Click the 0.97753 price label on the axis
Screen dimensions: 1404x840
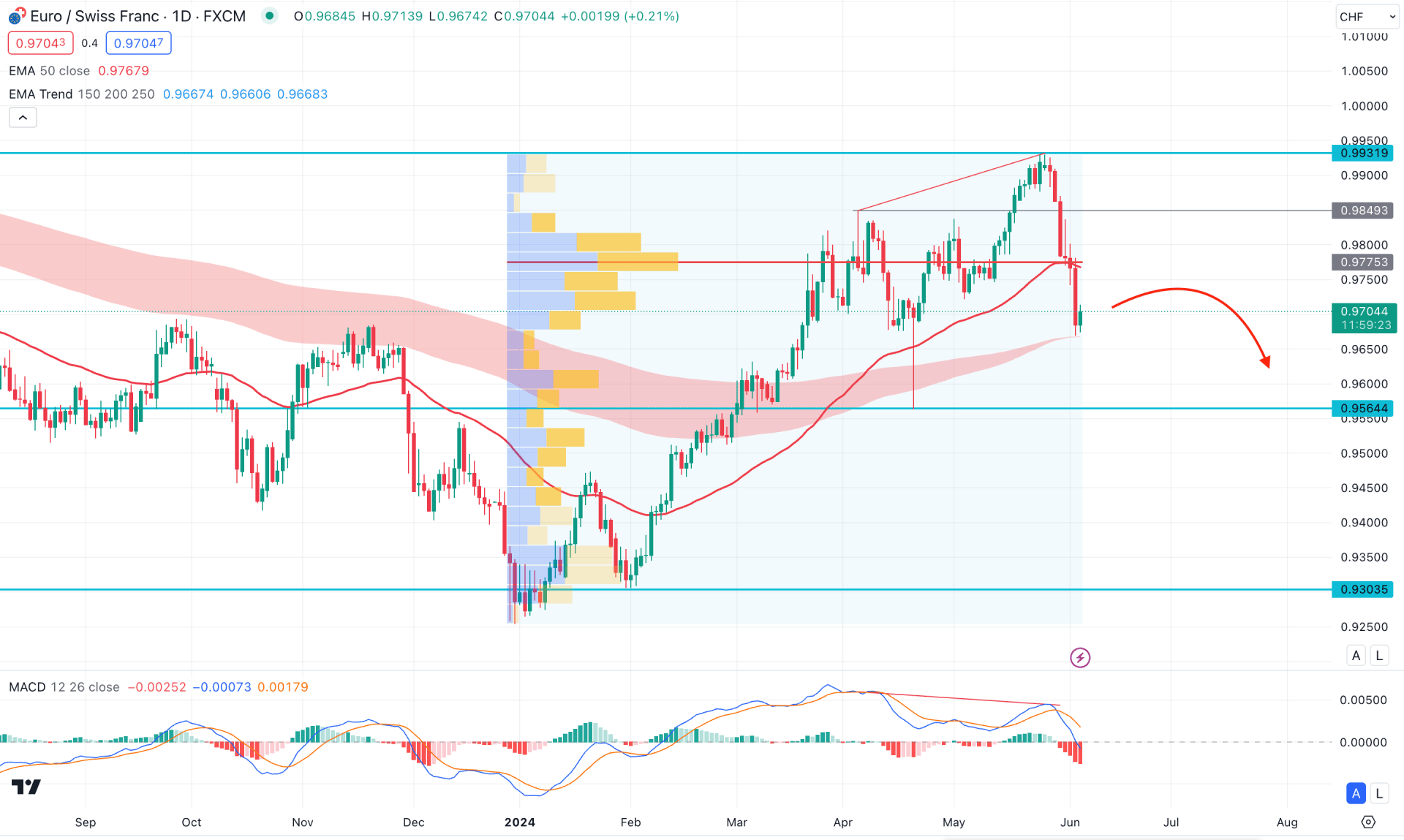[x=1363, y=262]
